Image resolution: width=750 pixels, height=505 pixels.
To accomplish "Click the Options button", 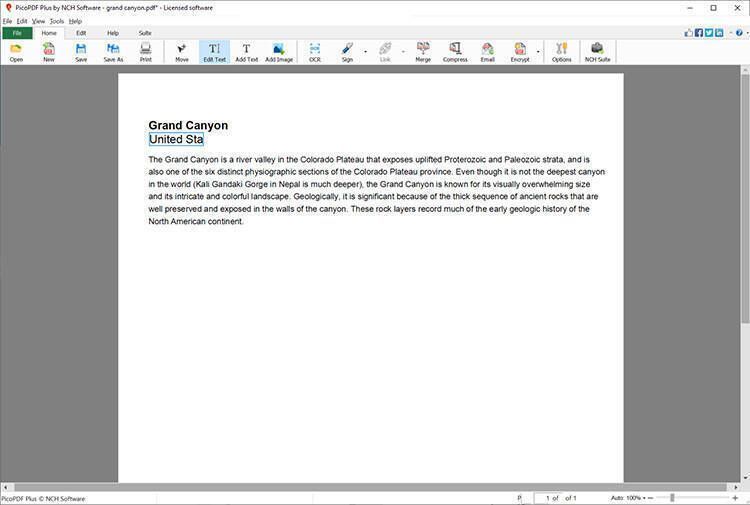I will click(561, 52).
